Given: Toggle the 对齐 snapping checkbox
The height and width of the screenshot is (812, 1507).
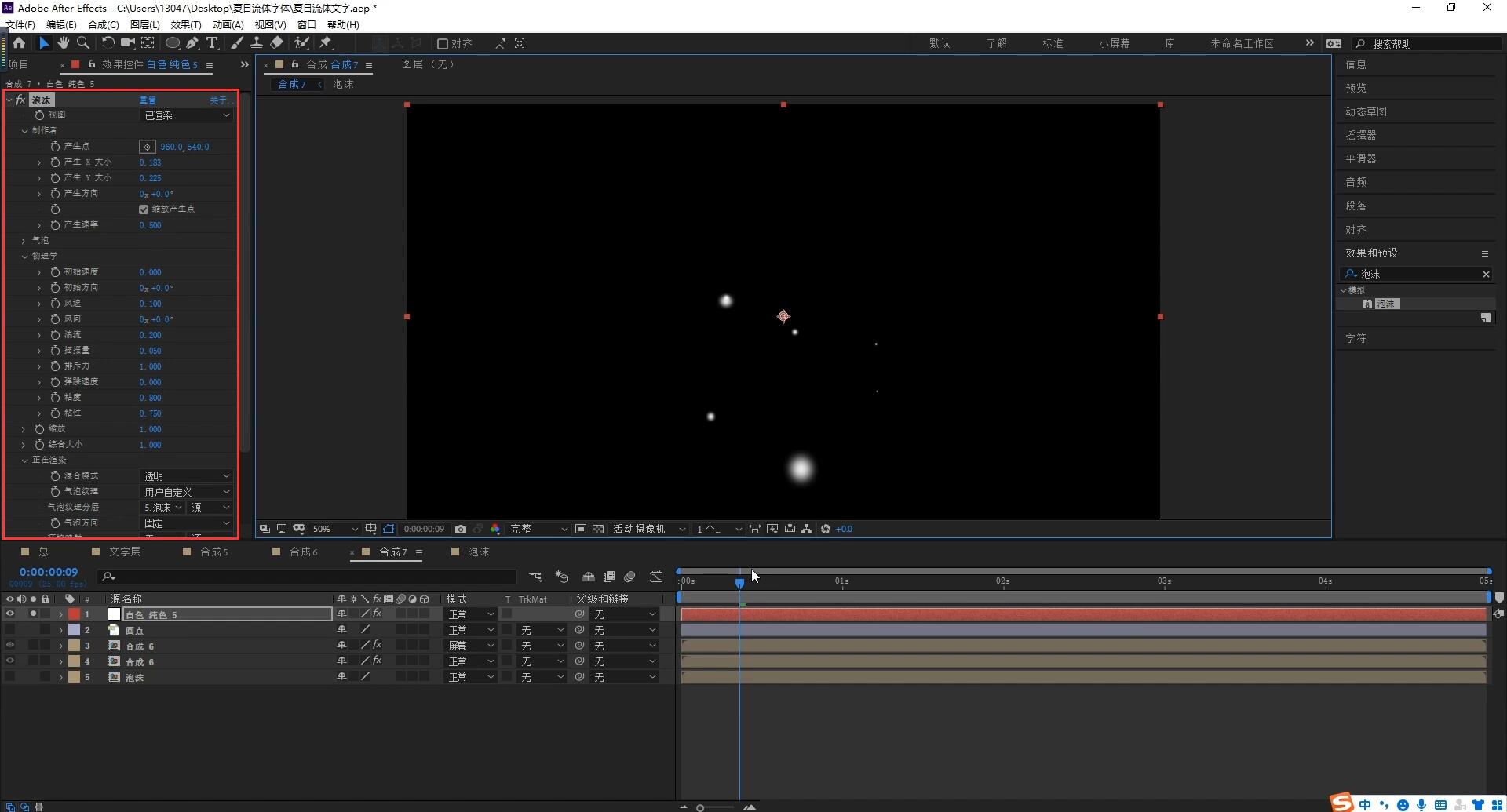Looking at the screenshot, I should tap(443, 44).
